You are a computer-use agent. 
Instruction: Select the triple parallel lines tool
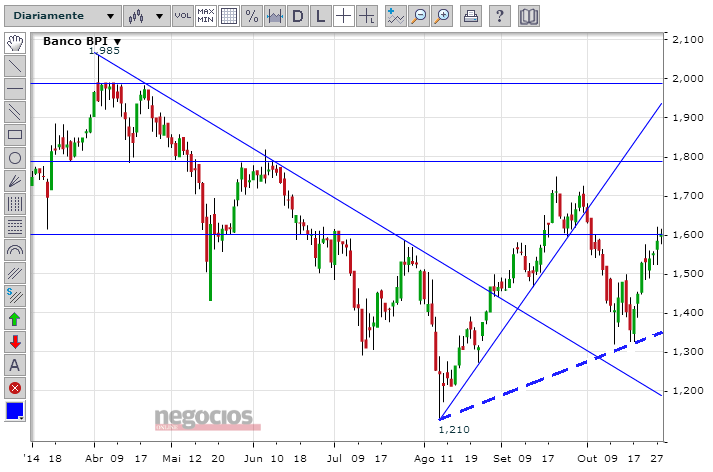point(15,273)
